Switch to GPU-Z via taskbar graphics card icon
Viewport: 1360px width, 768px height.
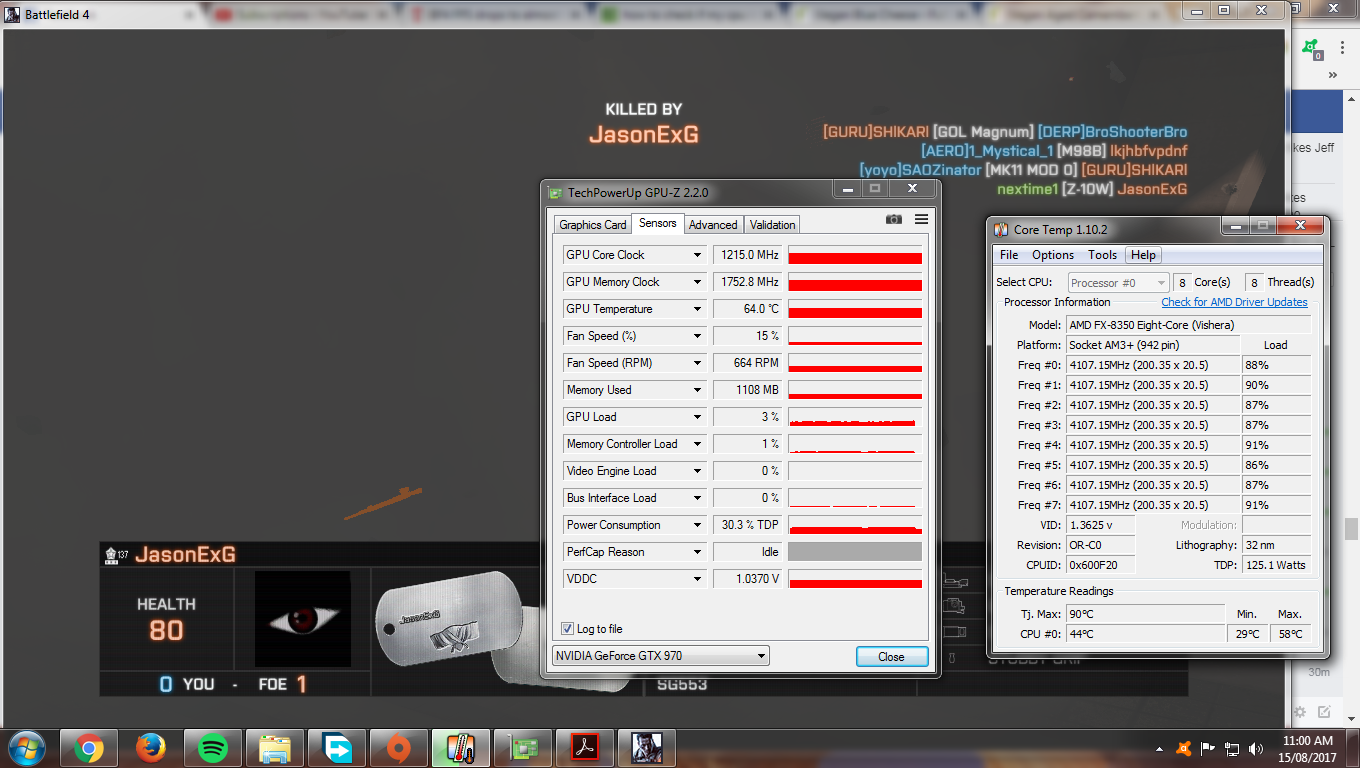(x=522, y=748)
